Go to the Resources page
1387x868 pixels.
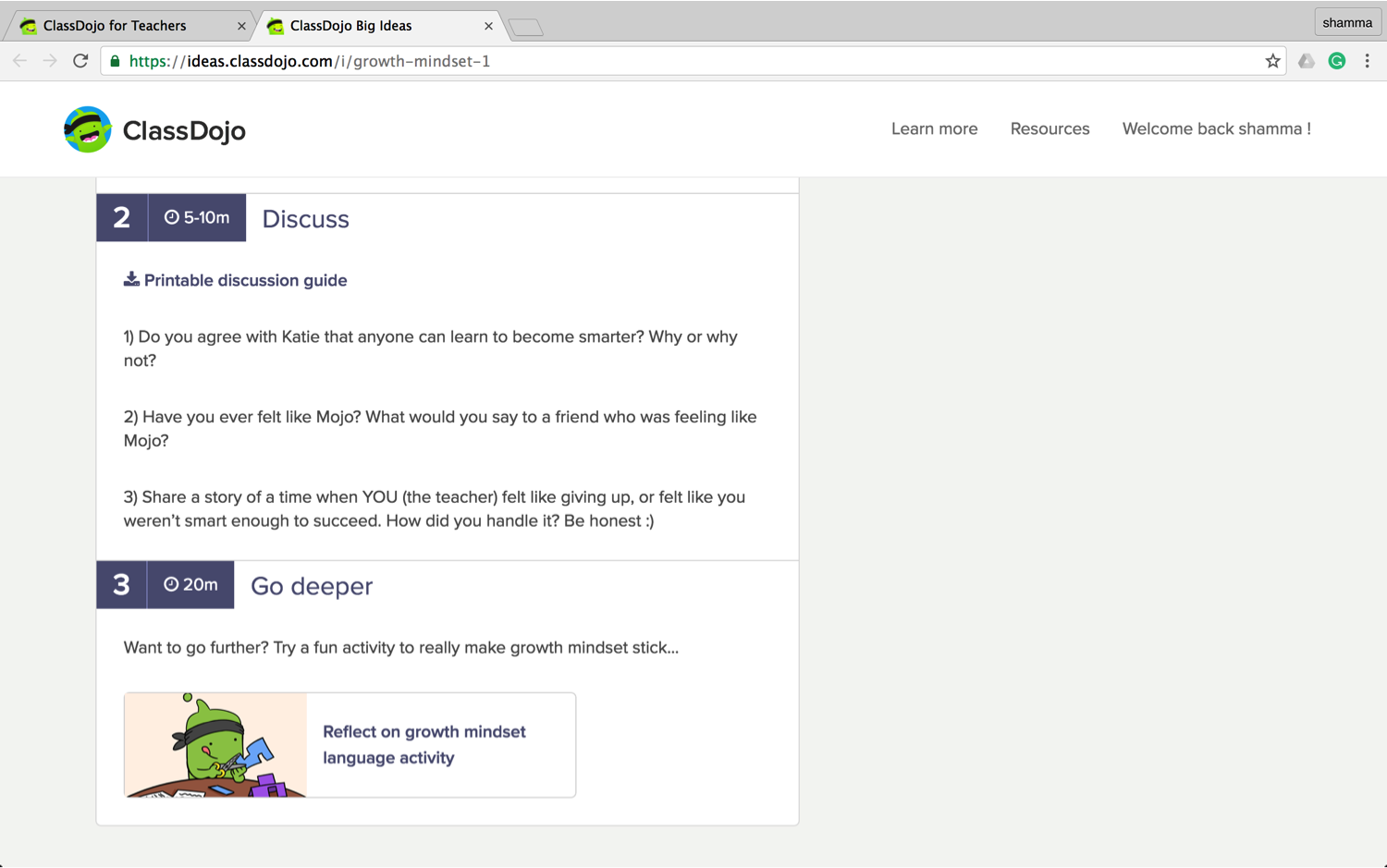(x=1049, y=128)
